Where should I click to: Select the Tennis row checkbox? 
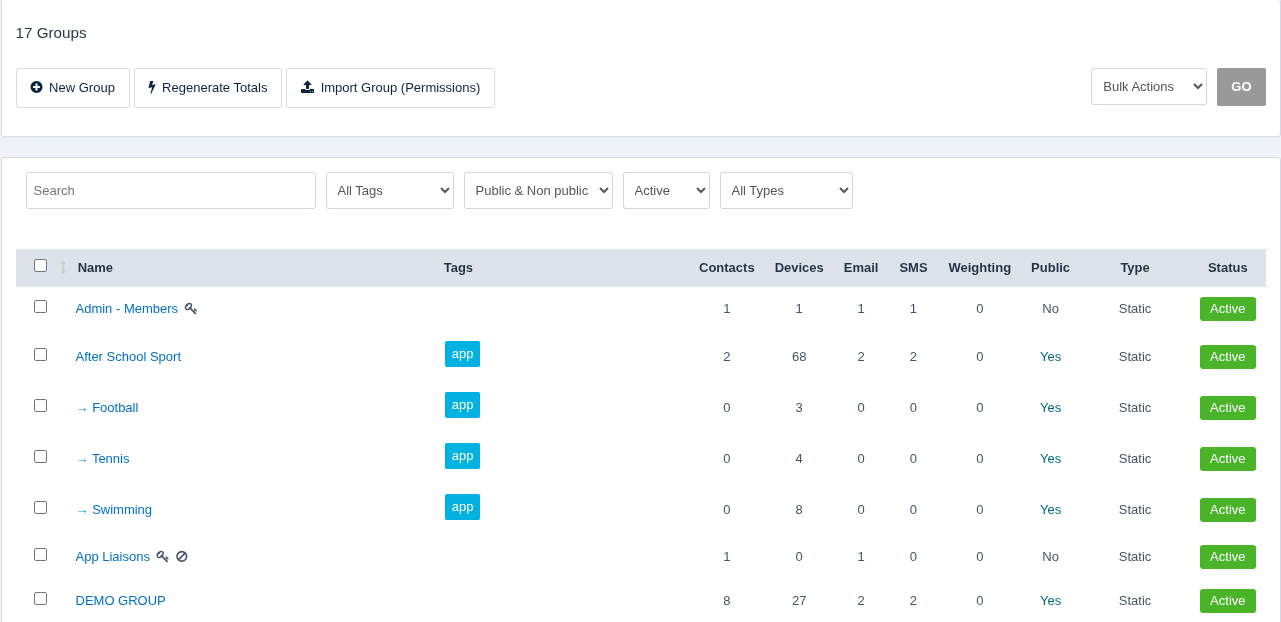(x=40, y=457)
